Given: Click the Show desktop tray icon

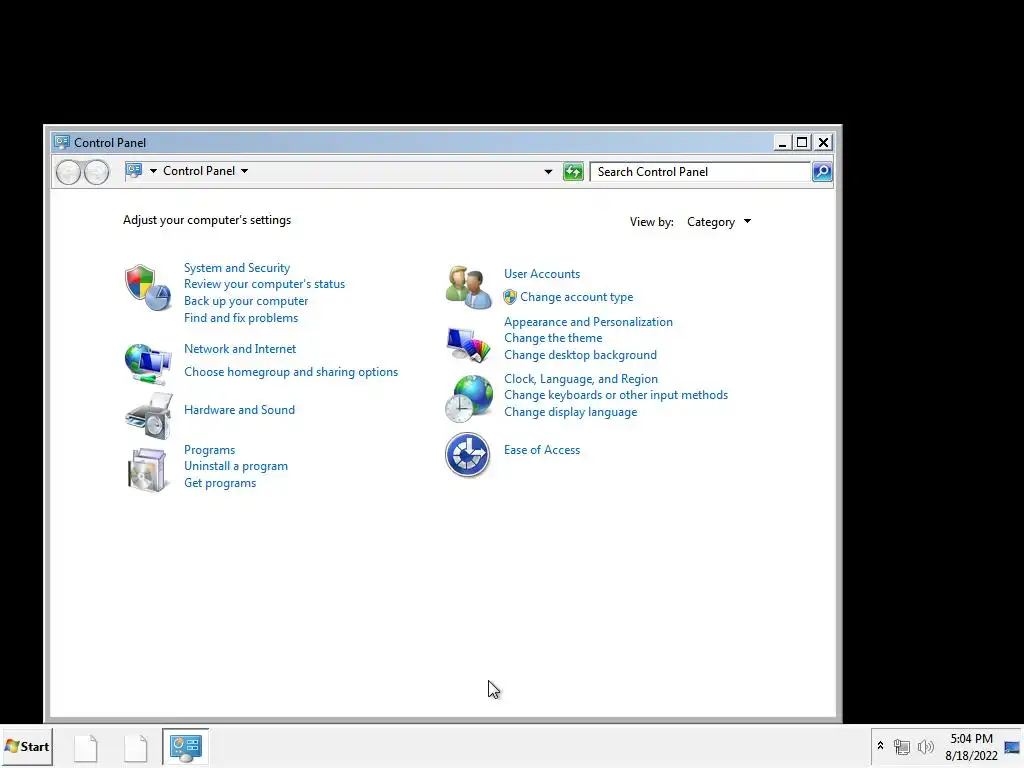Looking at the screenshot, I should point(1012,747).
